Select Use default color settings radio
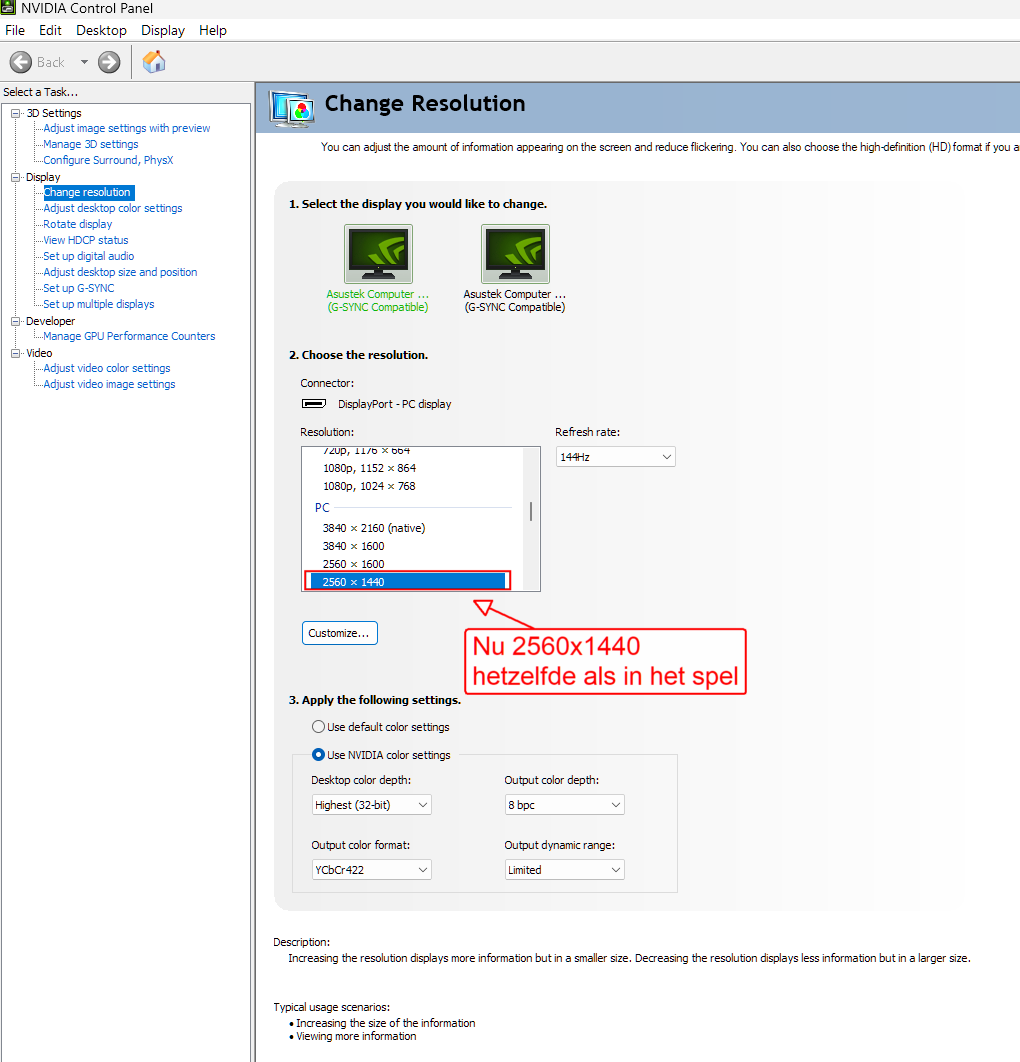The image size is (1020, 1062). point(318,727)
